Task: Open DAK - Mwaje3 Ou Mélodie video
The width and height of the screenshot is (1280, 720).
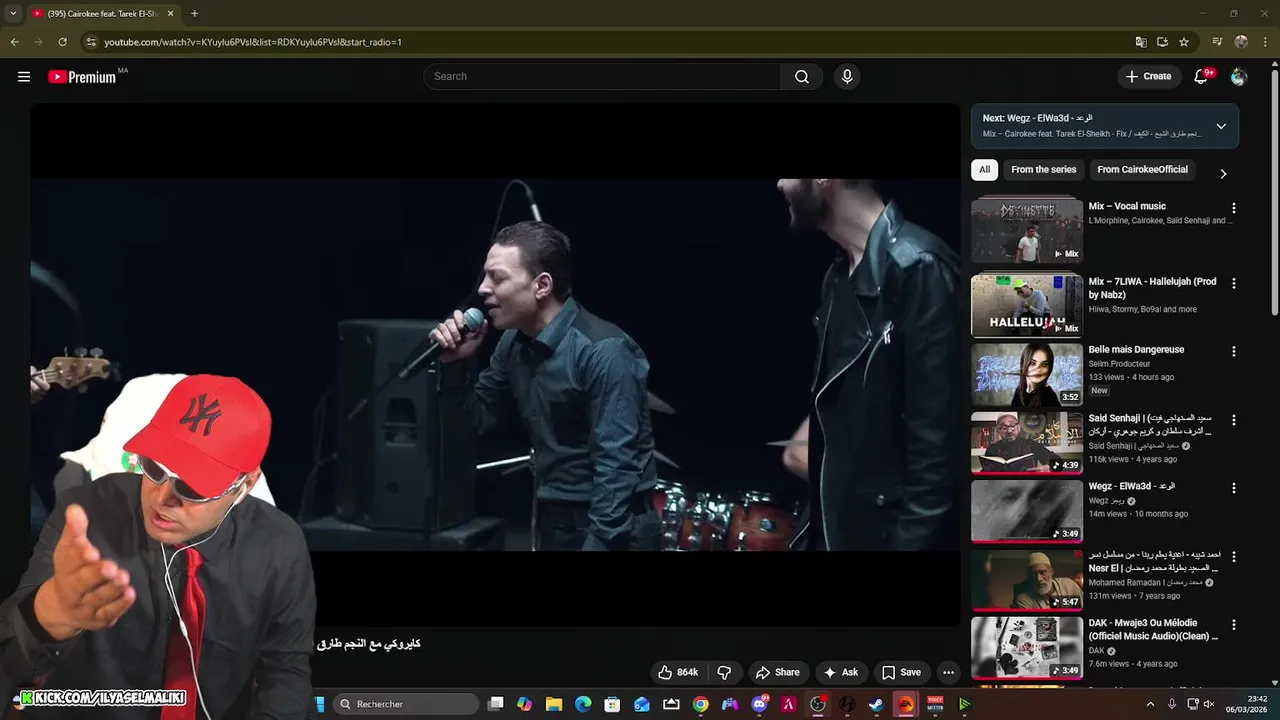Action: coord(1027,647)
